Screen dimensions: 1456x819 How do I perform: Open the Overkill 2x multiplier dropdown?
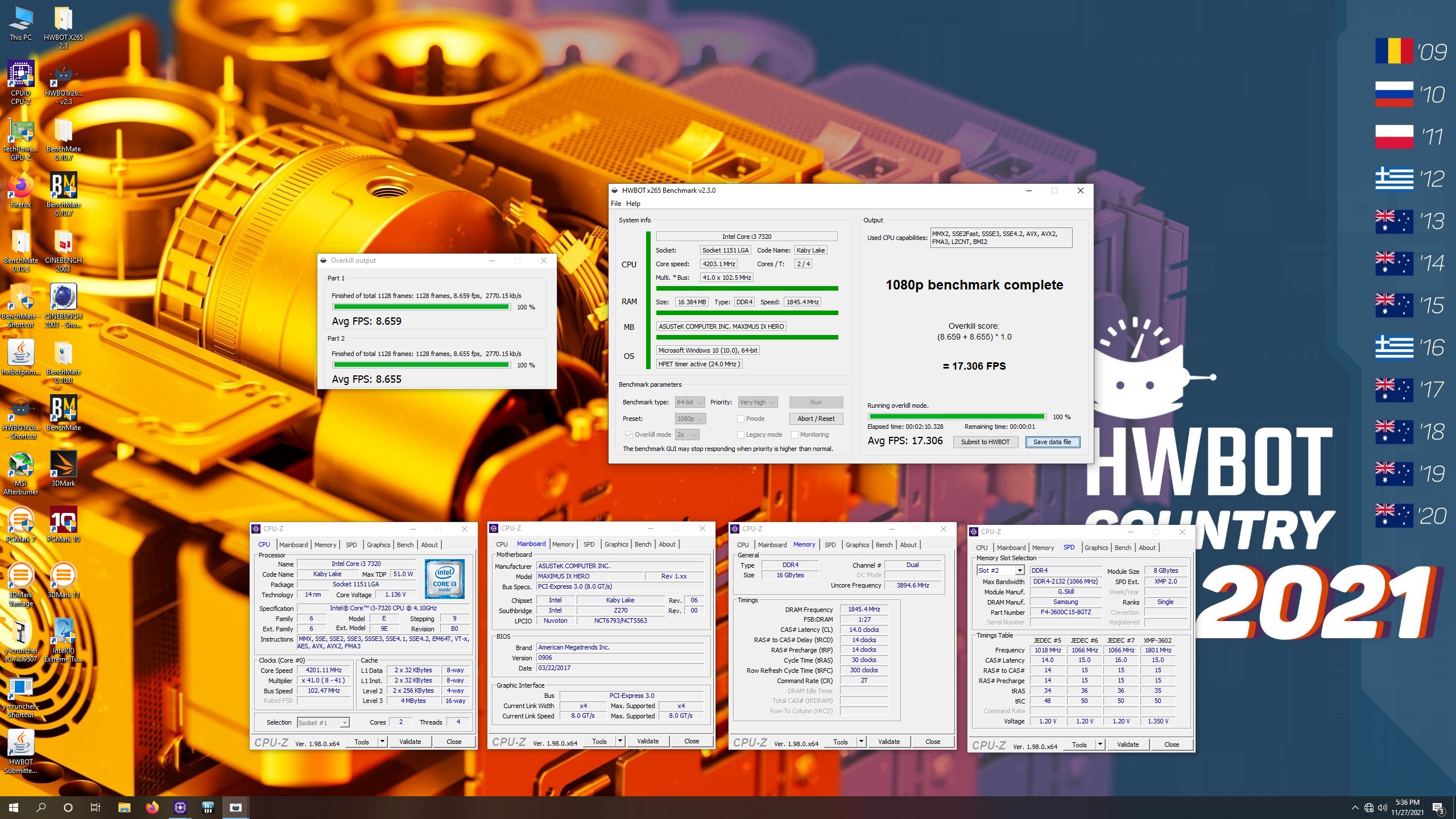coord(686,435)
